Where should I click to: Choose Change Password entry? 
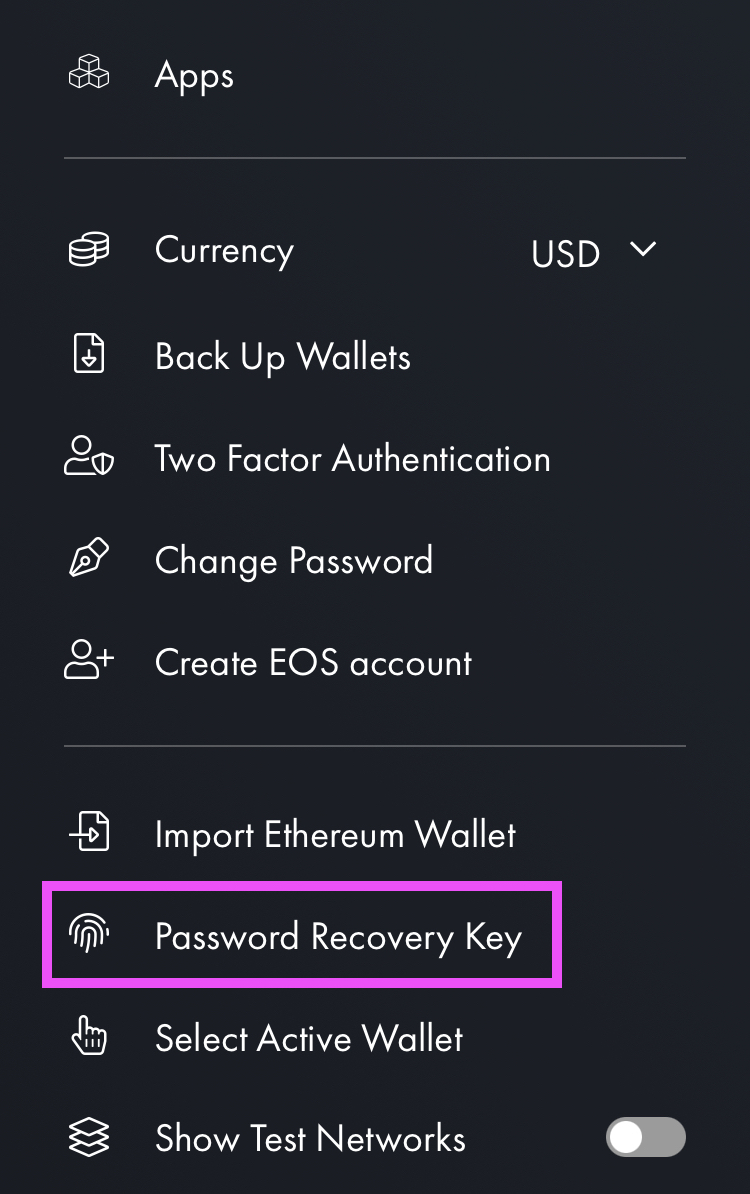tap(375, 560)
